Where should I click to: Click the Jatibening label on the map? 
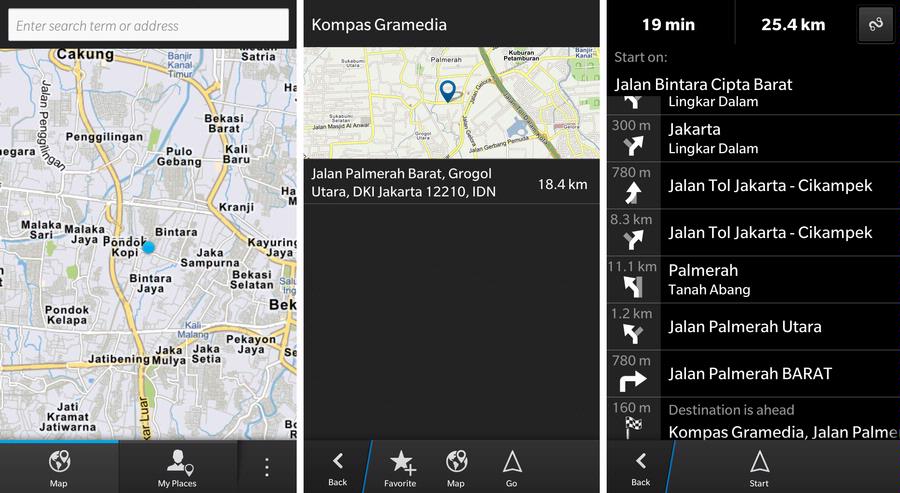pos(119,359)
